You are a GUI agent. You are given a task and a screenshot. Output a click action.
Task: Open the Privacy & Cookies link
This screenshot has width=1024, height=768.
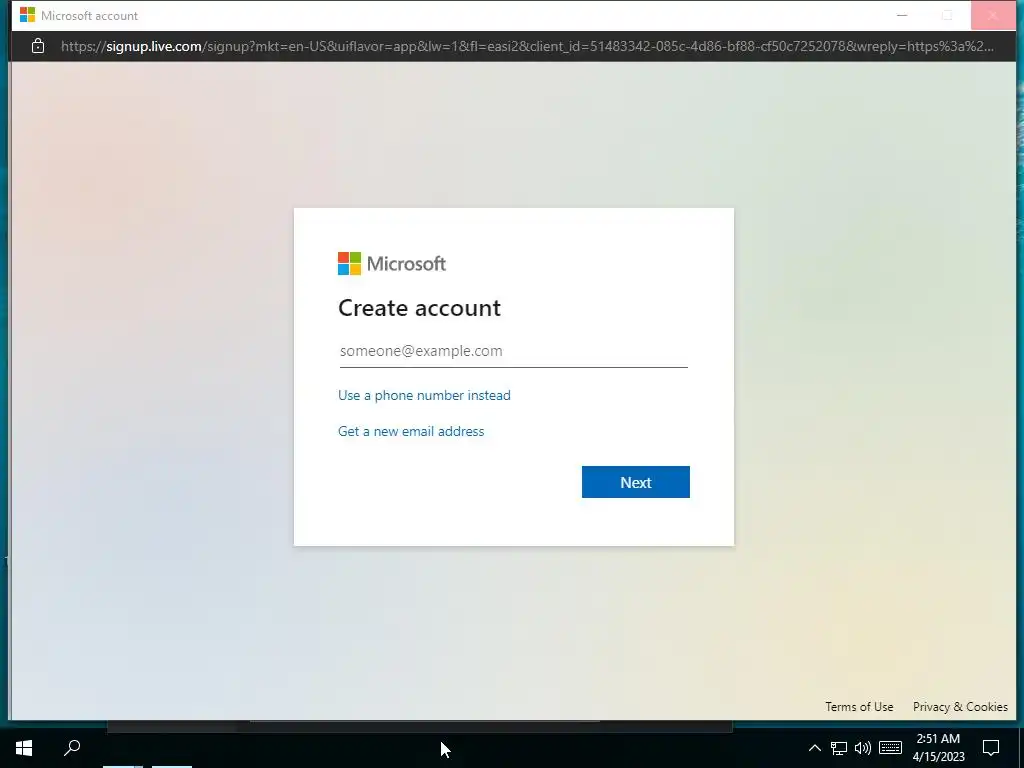click(960, 707)
